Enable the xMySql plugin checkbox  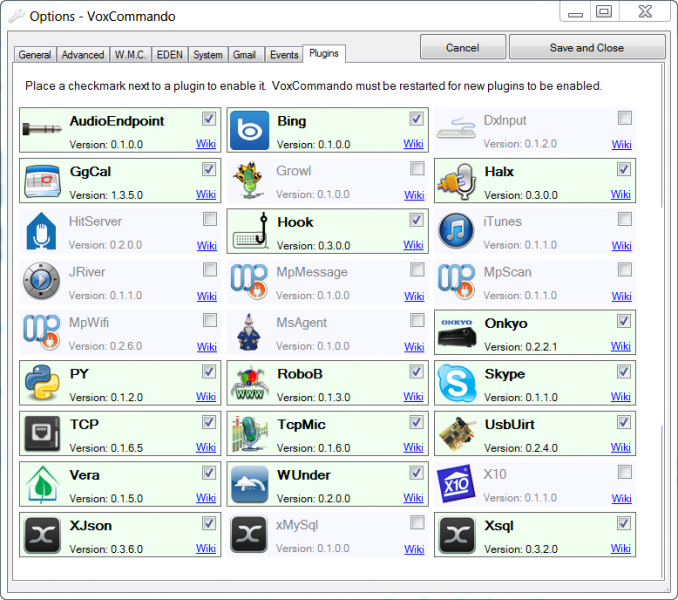coord(417,522)
